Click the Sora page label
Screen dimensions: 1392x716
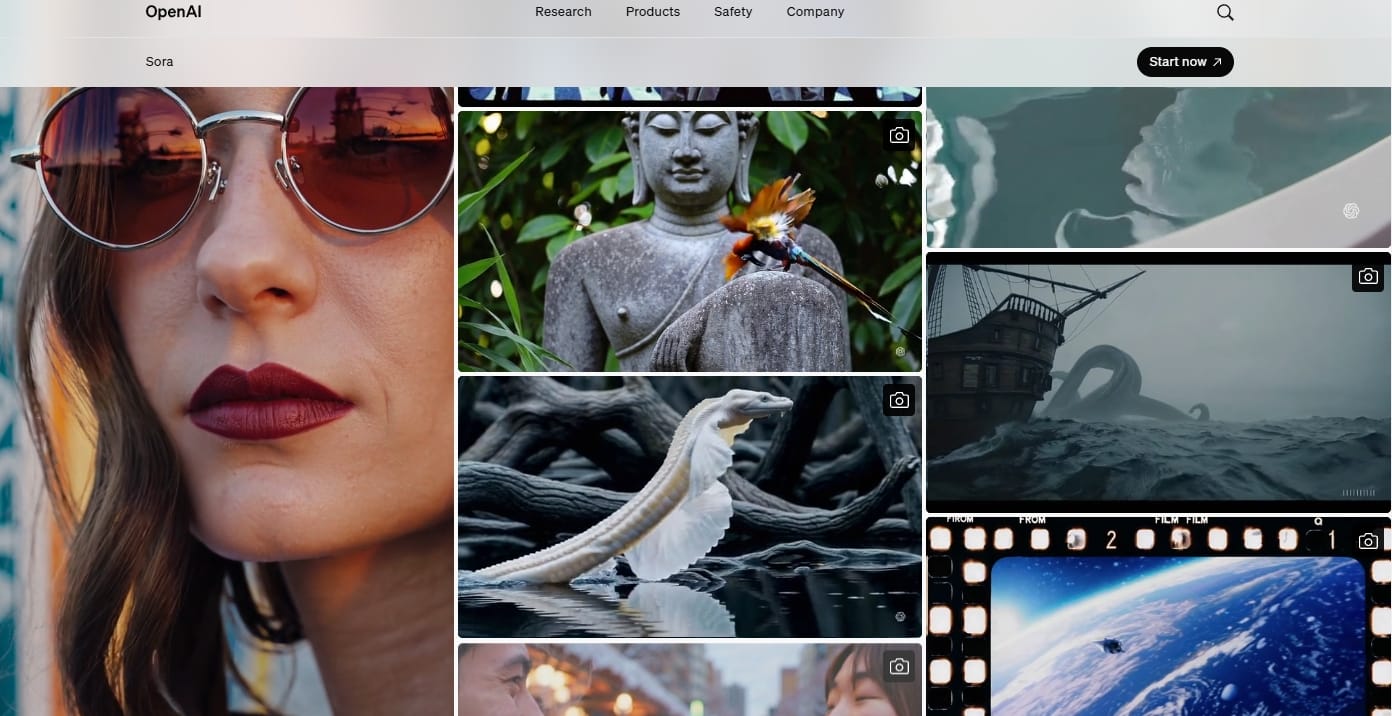pos(159,62)
